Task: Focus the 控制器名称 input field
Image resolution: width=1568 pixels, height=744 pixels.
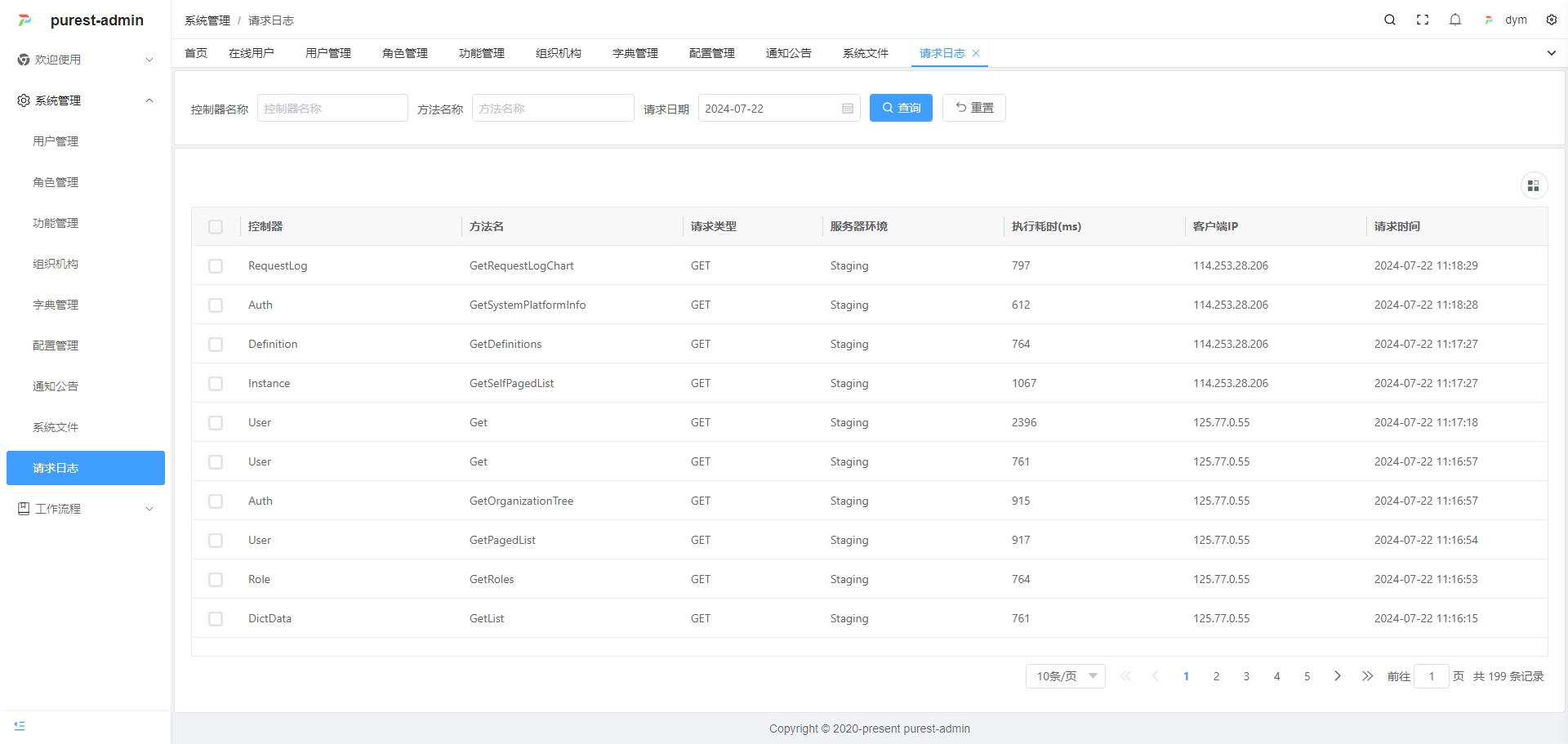Action: click(332, 108)
